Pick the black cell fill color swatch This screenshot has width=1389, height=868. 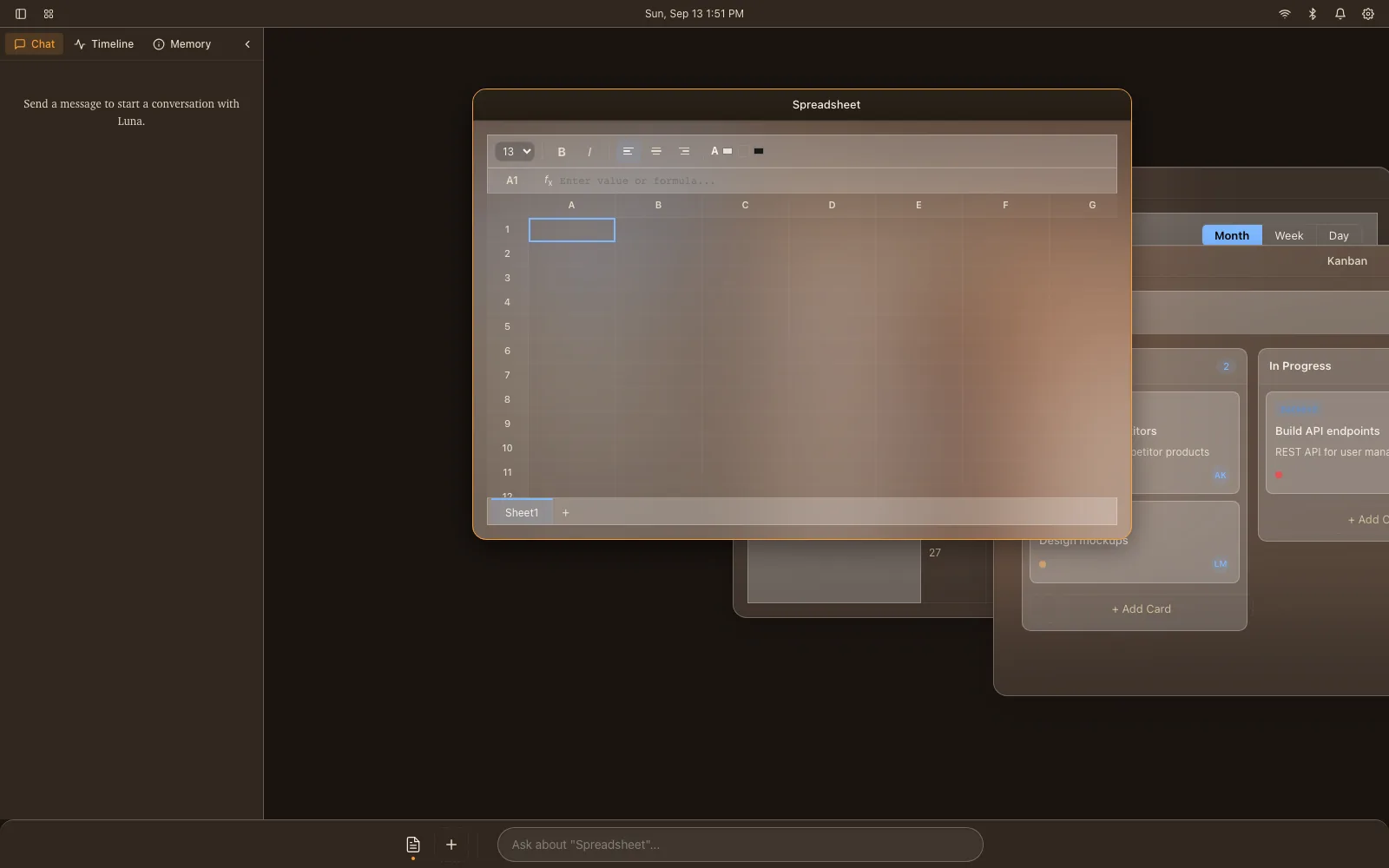point(759,151)
